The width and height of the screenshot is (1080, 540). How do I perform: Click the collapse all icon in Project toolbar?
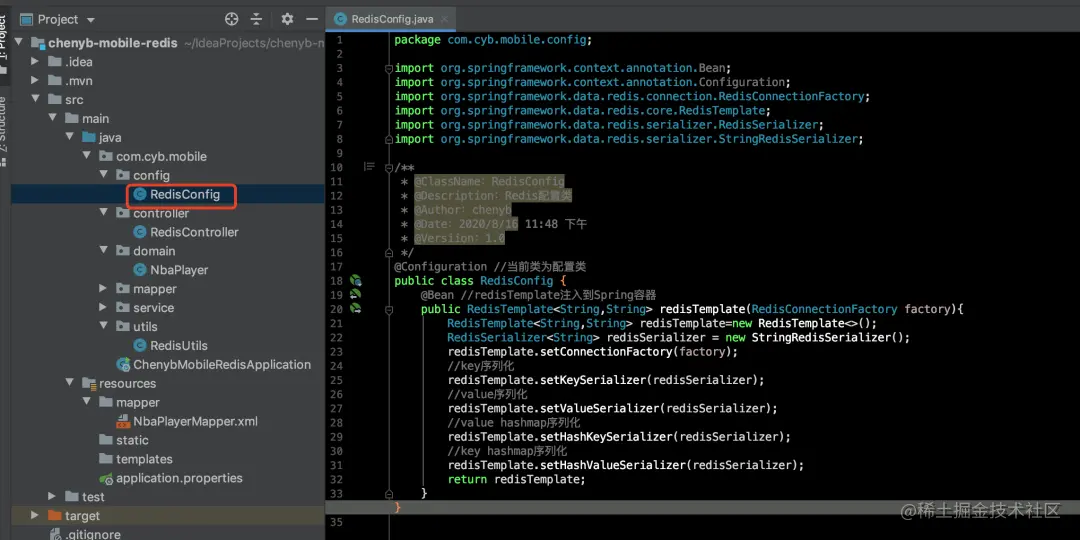[x=256, y=19]
